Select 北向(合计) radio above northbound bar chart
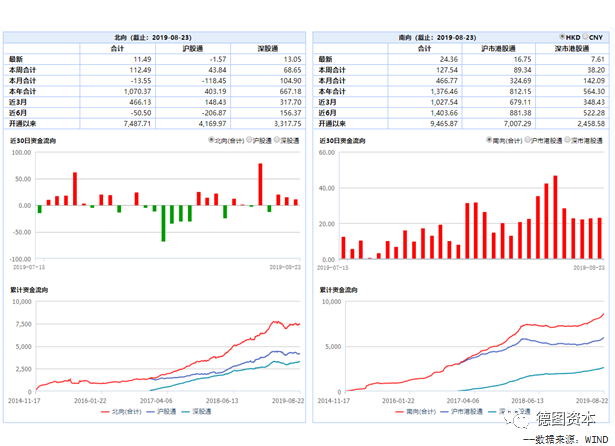The image size is (615, 446). 213,141
